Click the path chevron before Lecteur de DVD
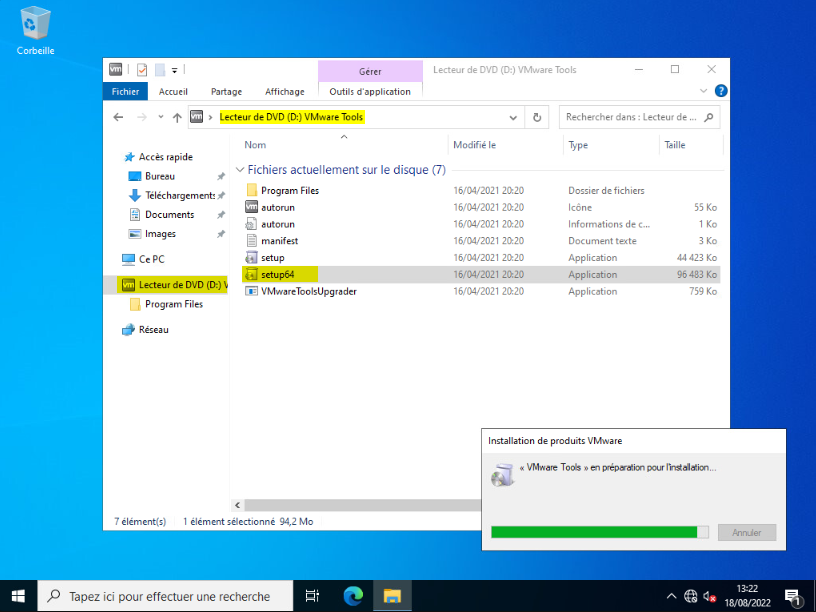Viewport: 816px width, 612px height. point(211,117)
